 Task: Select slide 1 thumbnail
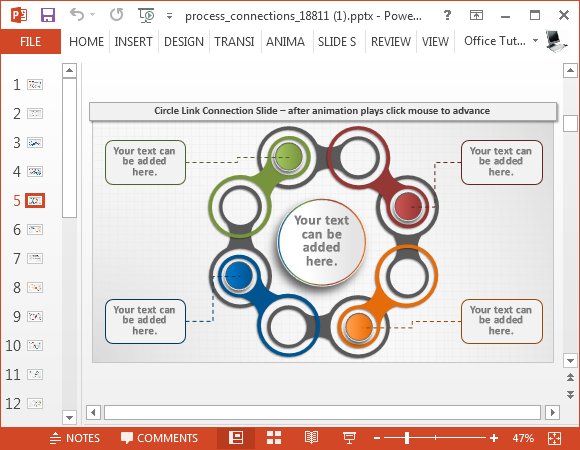click(x=35, y=85)
